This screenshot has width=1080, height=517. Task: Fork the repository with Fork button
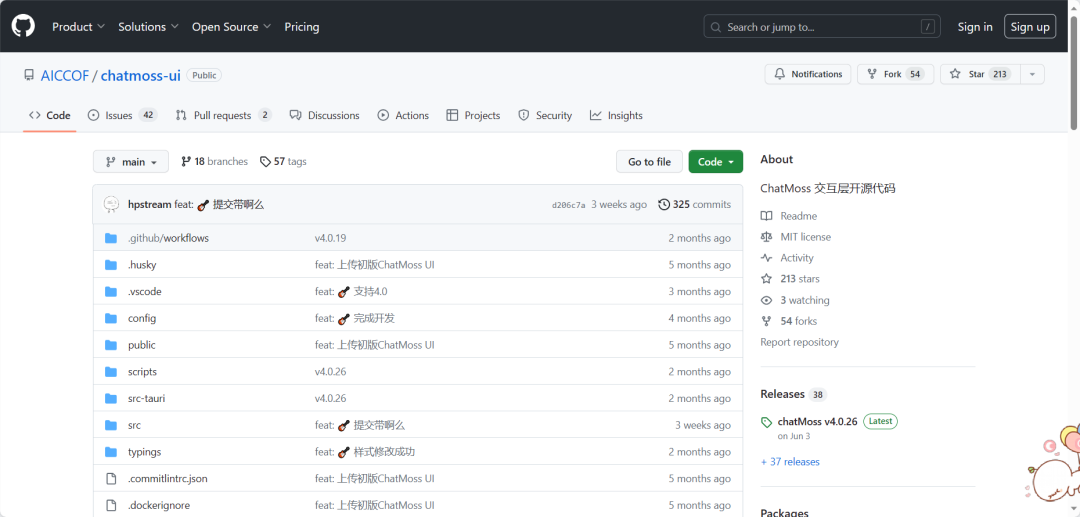[895, 74]
